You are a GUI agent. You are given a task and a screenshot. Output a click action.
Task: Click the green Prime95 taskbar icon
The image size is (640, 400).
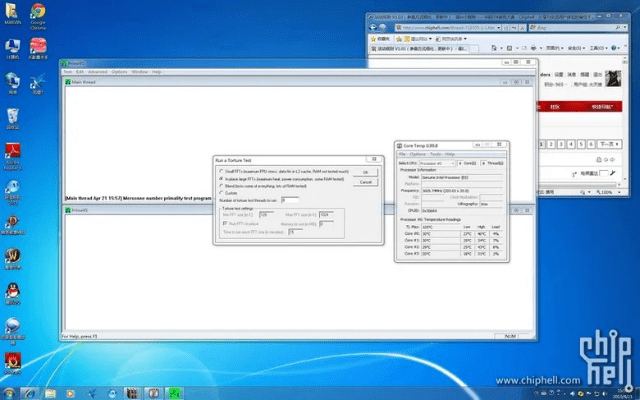176,391
